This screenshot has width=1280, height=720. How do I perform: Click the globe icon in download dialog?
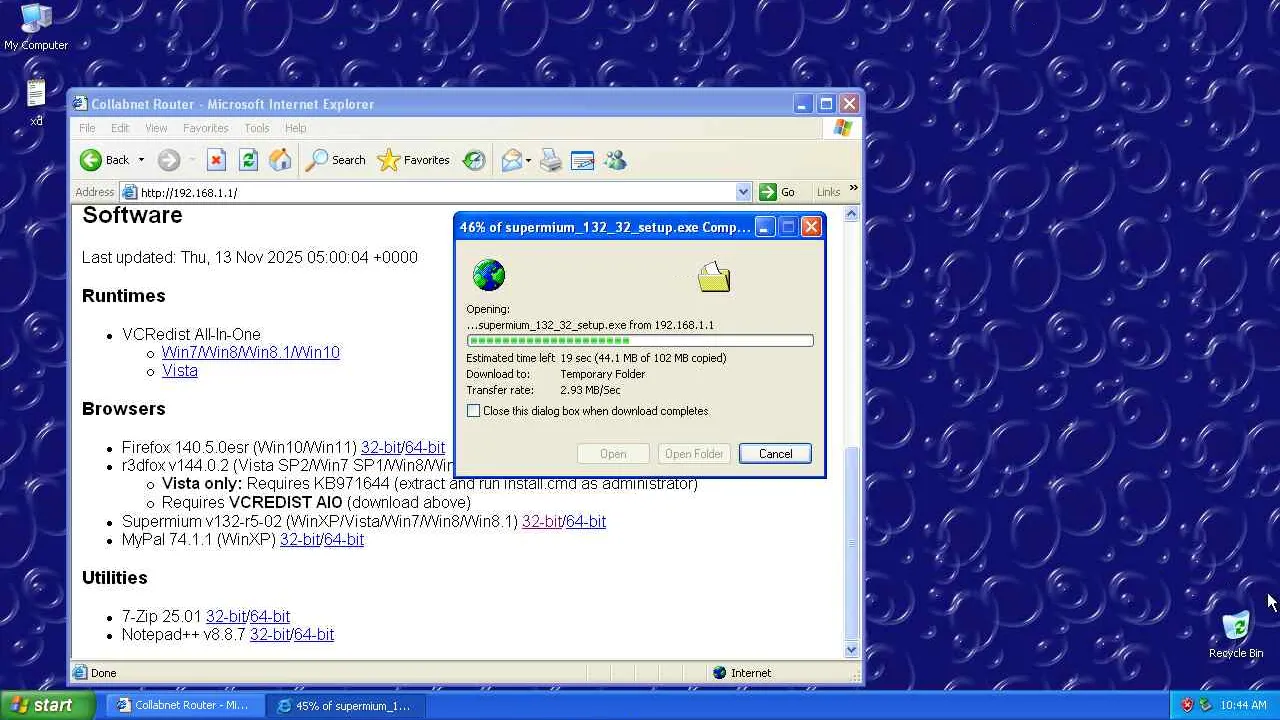[489, 275]
